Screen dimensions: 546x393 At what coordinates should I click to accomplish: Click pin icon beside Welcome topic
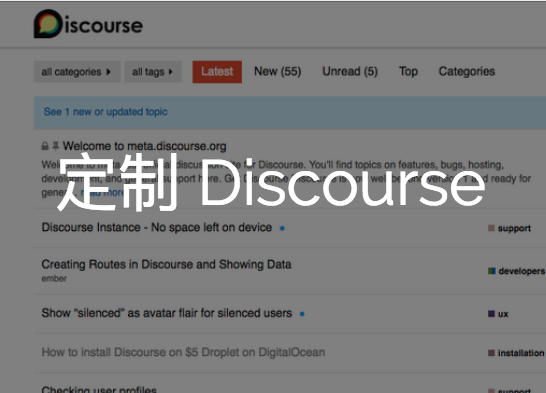(55, 146)
